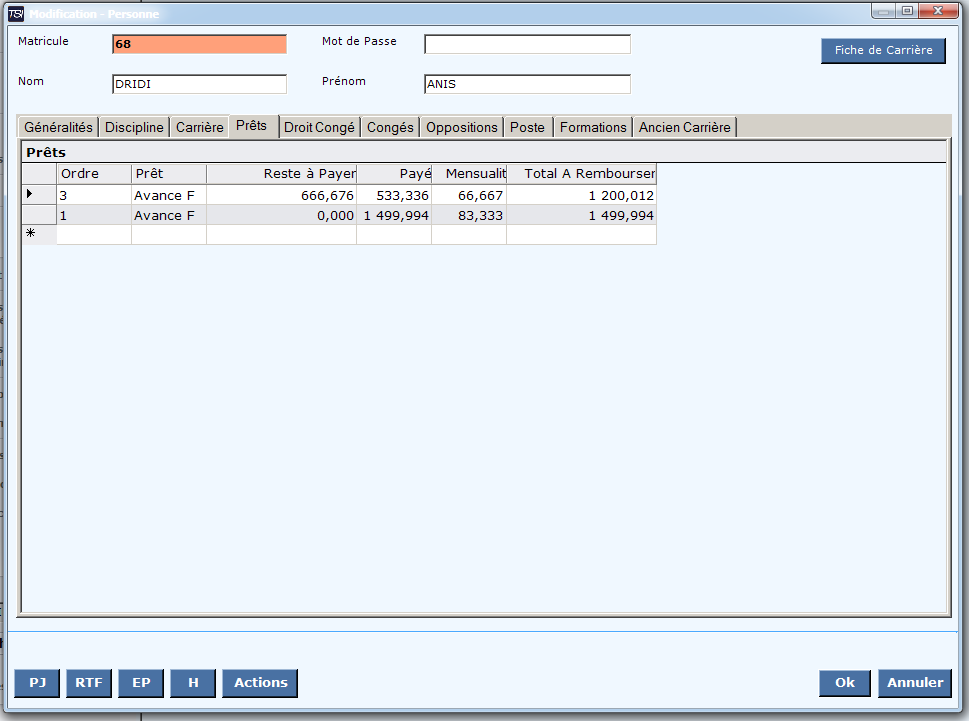This screenshot has width=969, height=721.
Task: Focus the Mot de Passe field
Action: (527, 44)
